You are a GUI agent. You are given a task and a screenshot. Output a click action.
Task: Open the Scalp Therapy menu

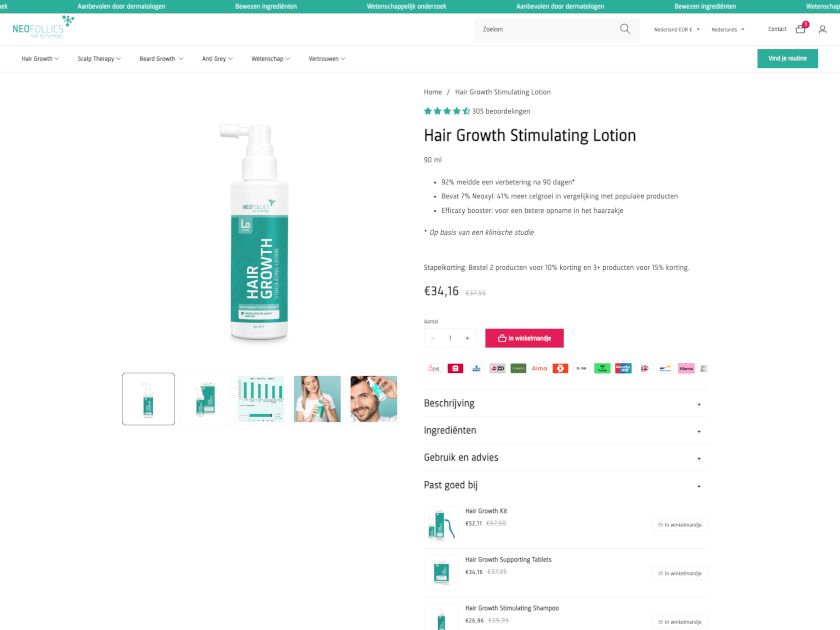click(x=99, y=59)
